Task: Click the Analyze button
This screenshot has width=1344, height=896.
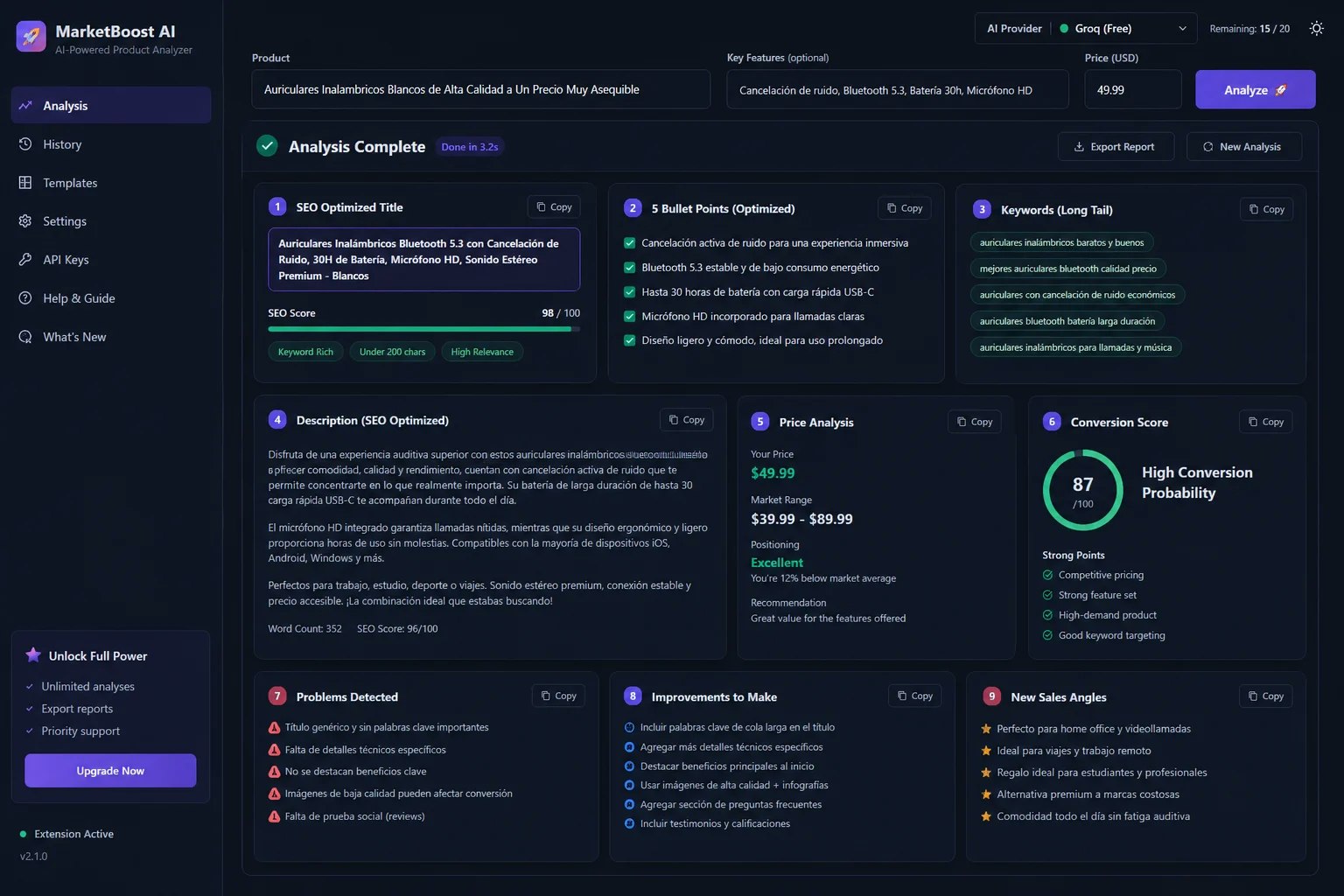Action: click(1256, 90)
